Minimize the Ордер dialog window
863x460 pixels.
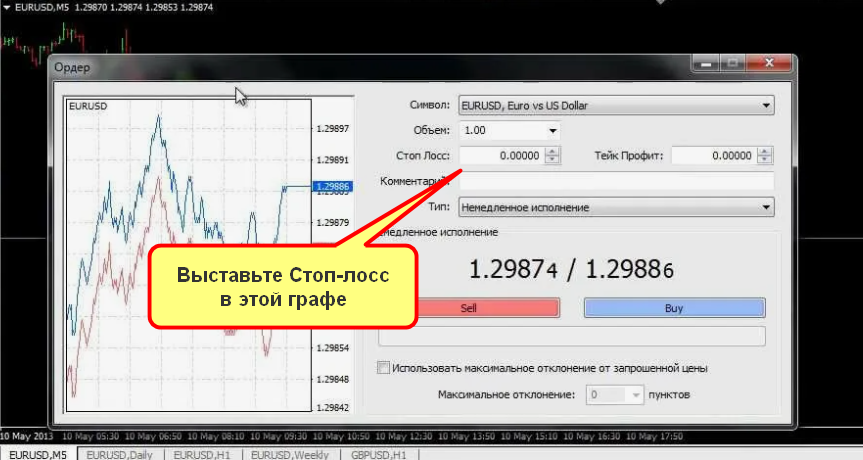coord(706,63)
